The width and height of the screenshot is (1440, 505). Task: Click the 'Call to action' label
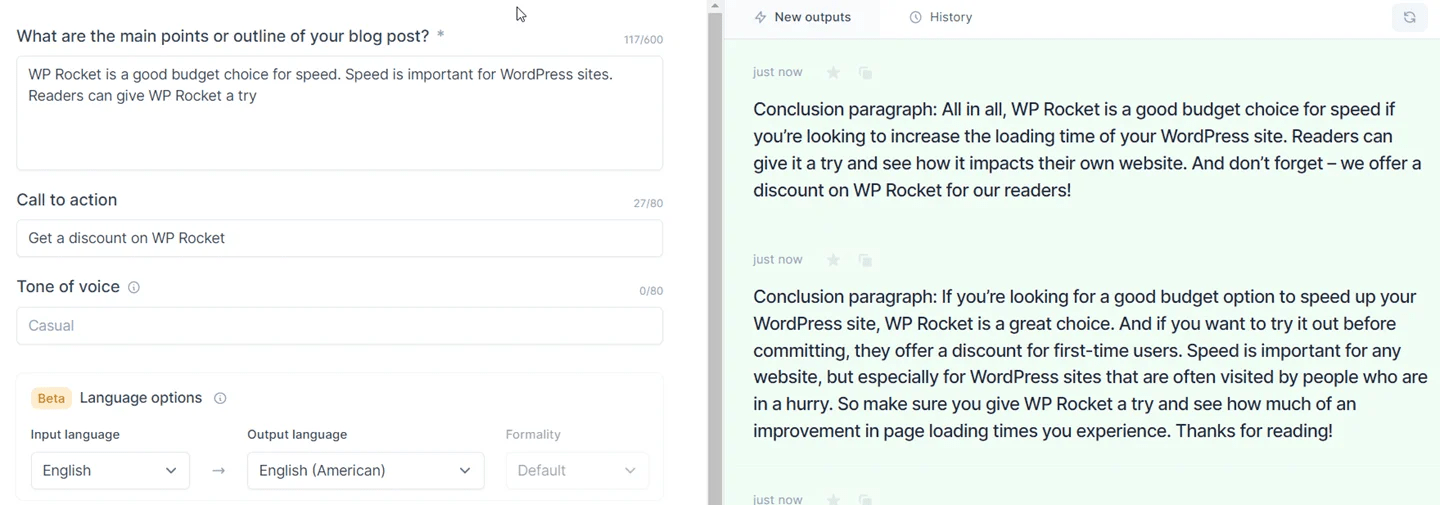coord(67,200)
